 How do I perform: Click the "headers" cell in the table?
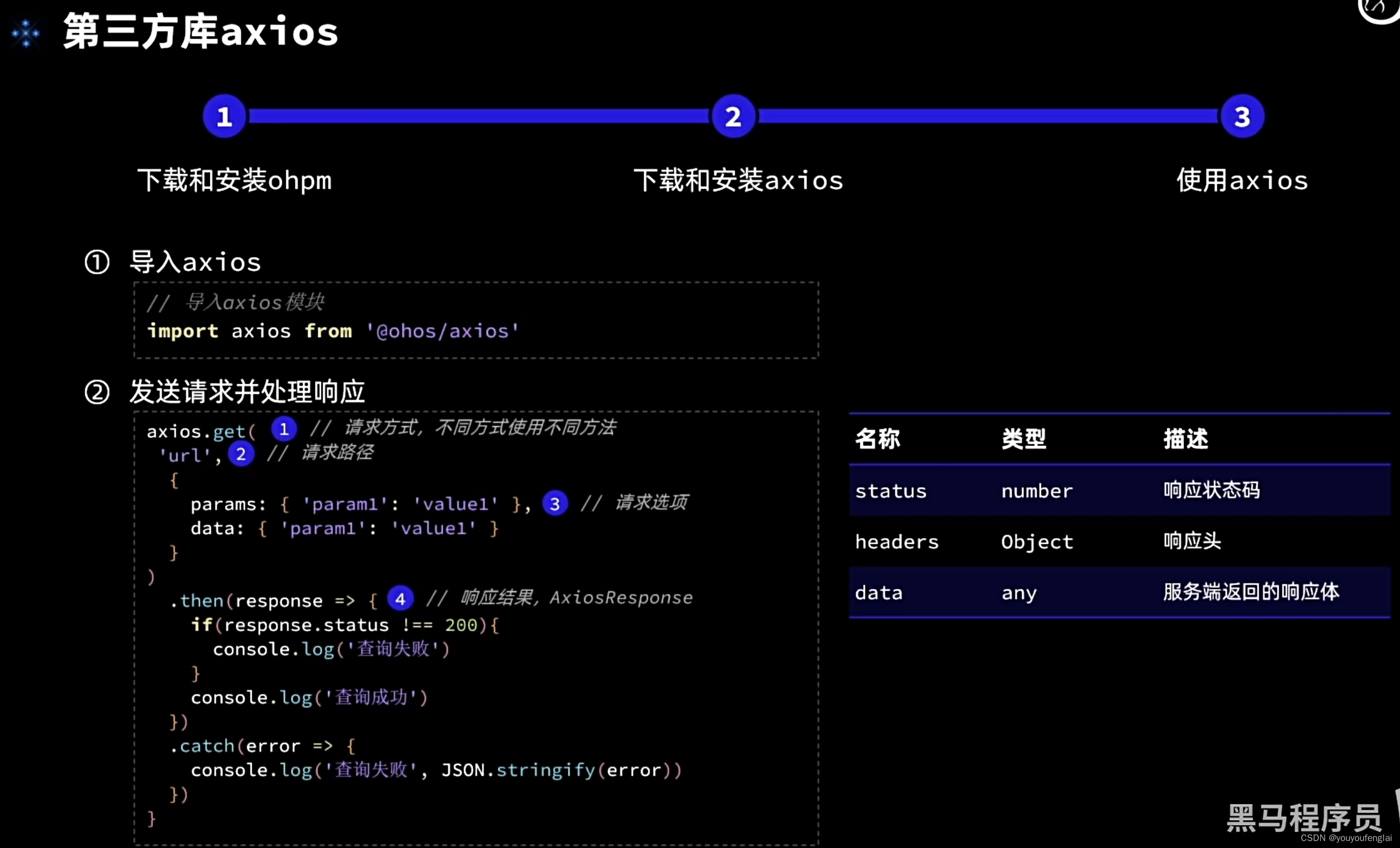[896, 542]
